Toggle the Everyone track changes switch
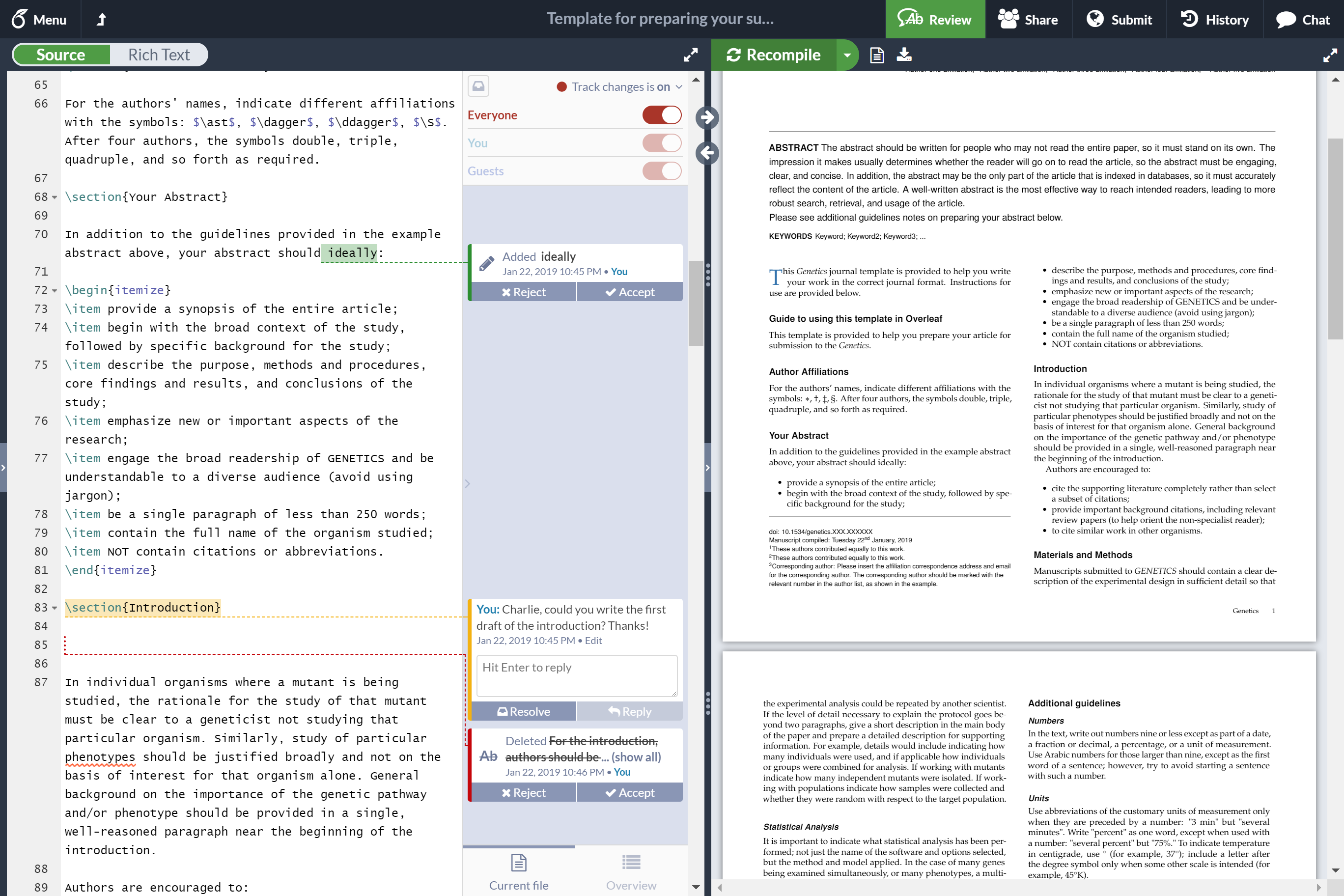This screenshot has height=896, width=1344. (663, 114)
